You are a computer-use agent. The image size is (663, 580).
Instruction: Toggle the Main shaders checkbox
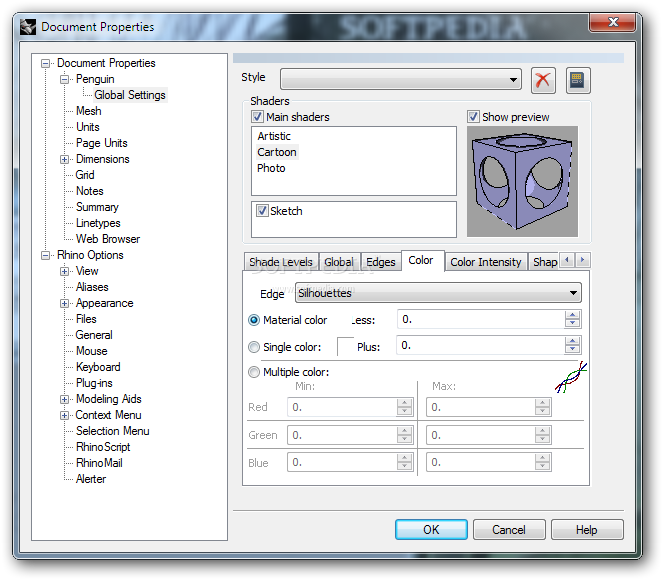[257, 116]
